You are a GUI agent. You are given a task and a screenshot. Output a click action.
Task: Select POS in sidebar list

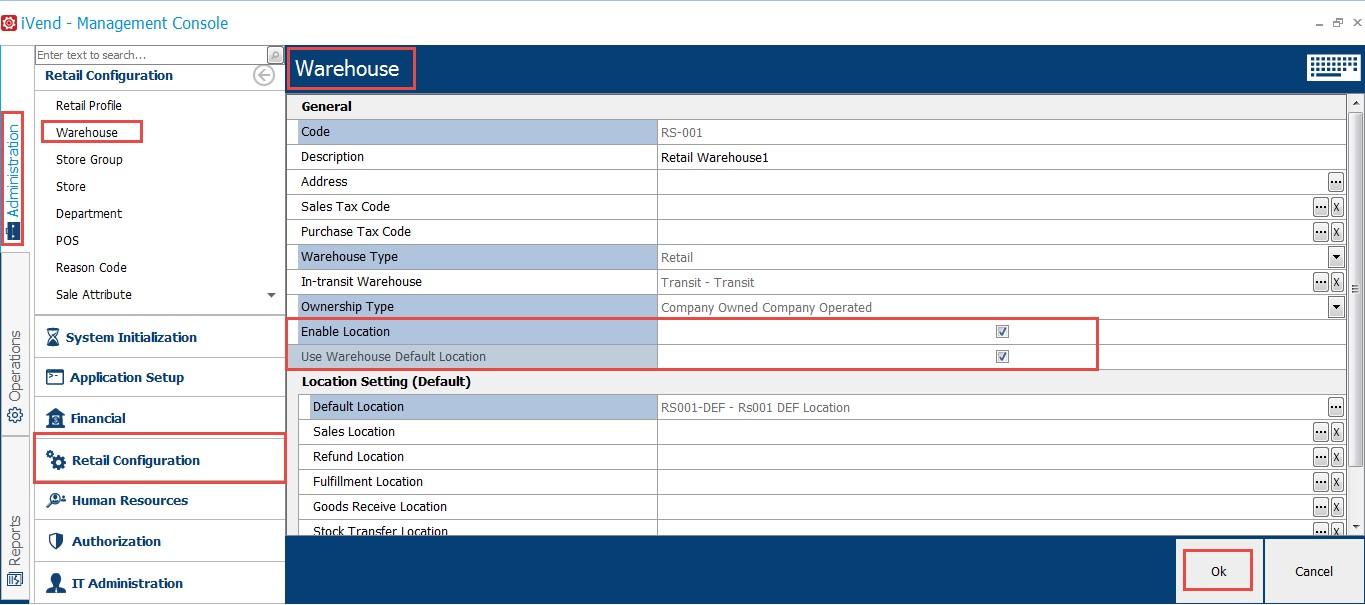point(67,241)
